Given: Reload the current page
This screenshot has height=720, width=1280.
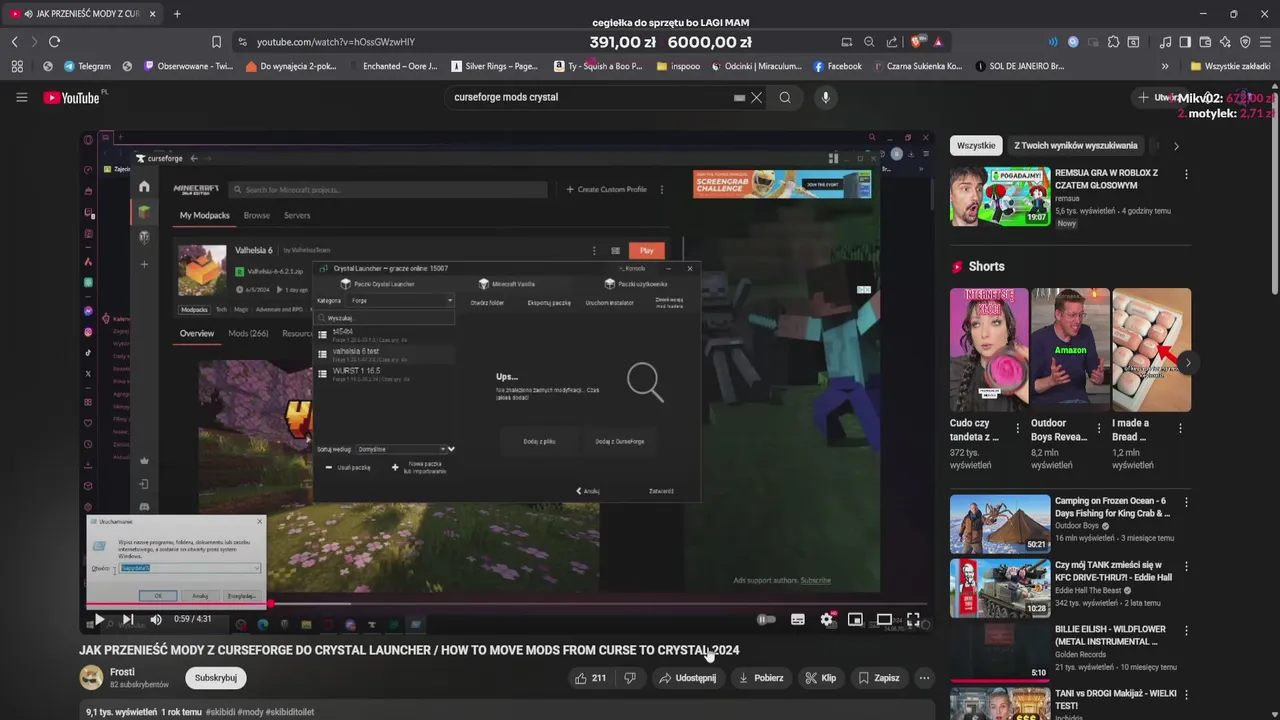Looking at the screenshot, I should pyautogui.click(x=54, y=42).
